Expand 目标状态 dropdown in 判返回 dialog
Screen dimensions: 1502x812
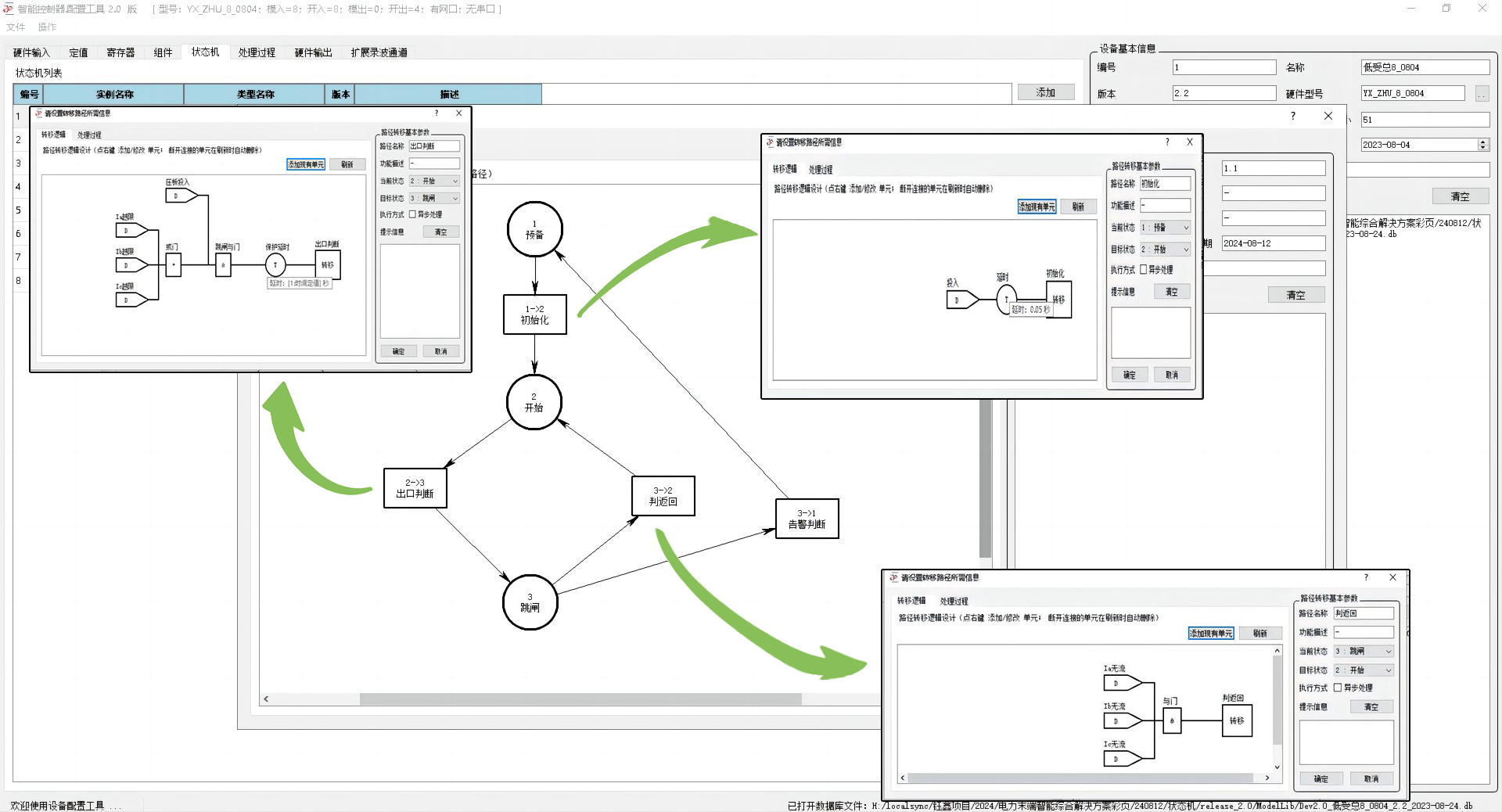coord(1364,670)
